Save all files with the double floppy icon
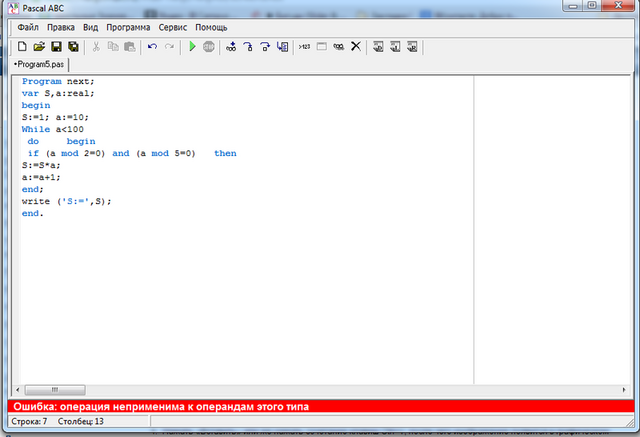 [x=73, y=47]
